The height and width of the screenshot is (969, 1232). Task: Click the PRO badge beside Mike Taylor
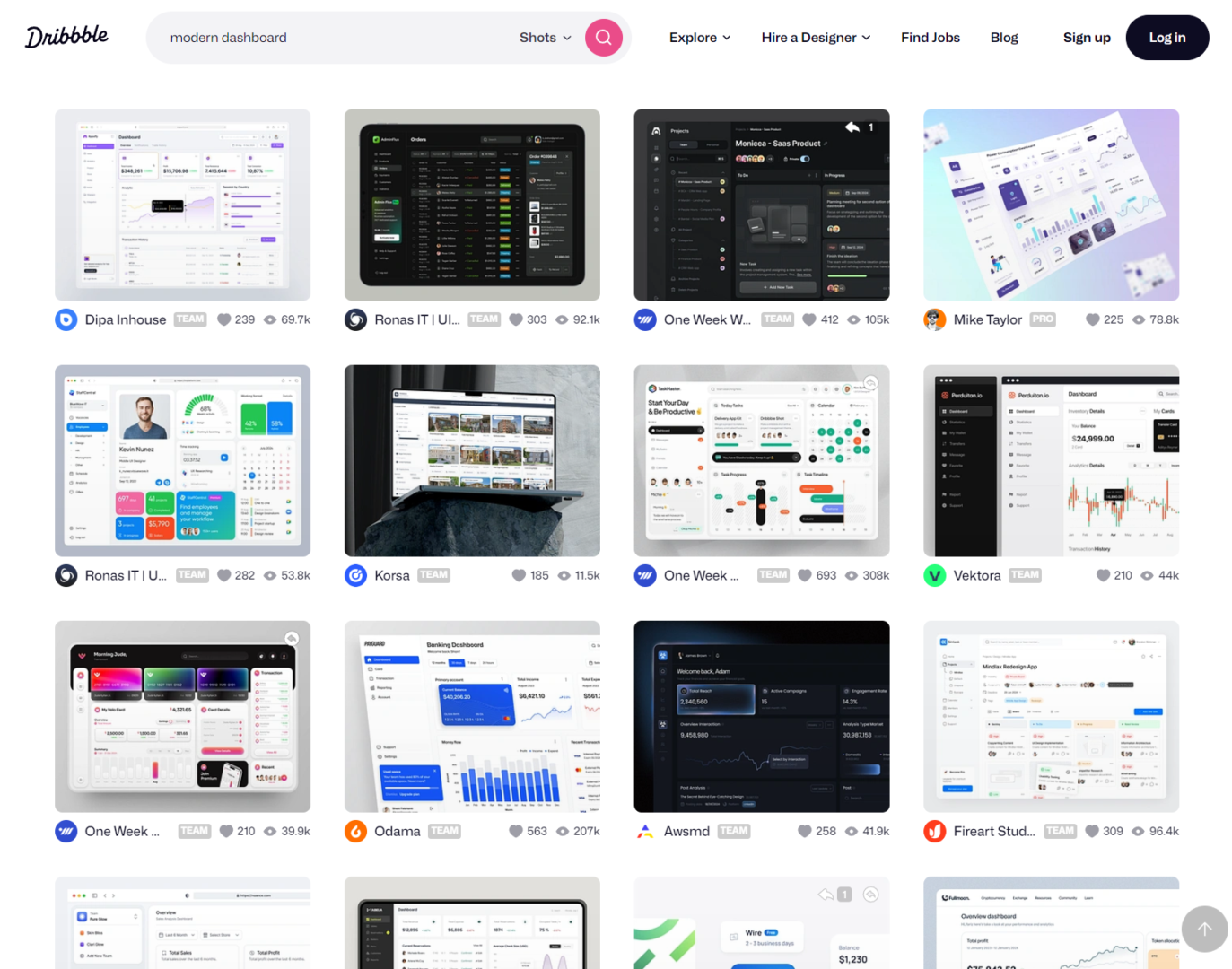click(1043, 319)
